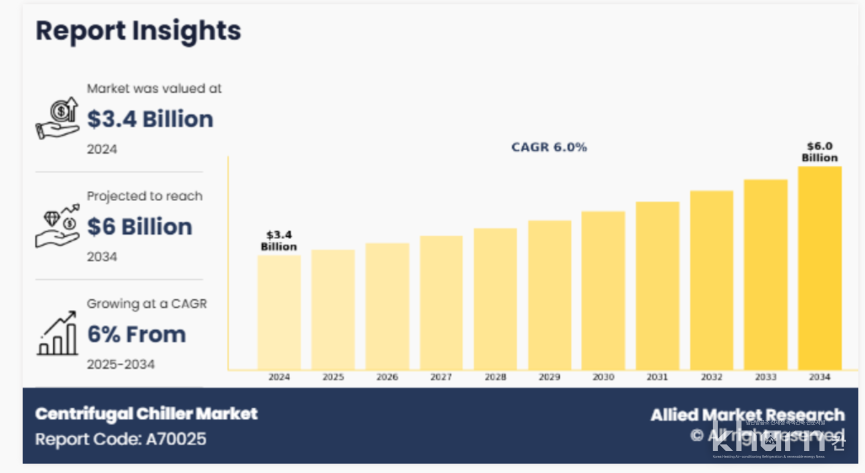
Task: Click the 2032 year label on the axis
Action: [711, 378]
